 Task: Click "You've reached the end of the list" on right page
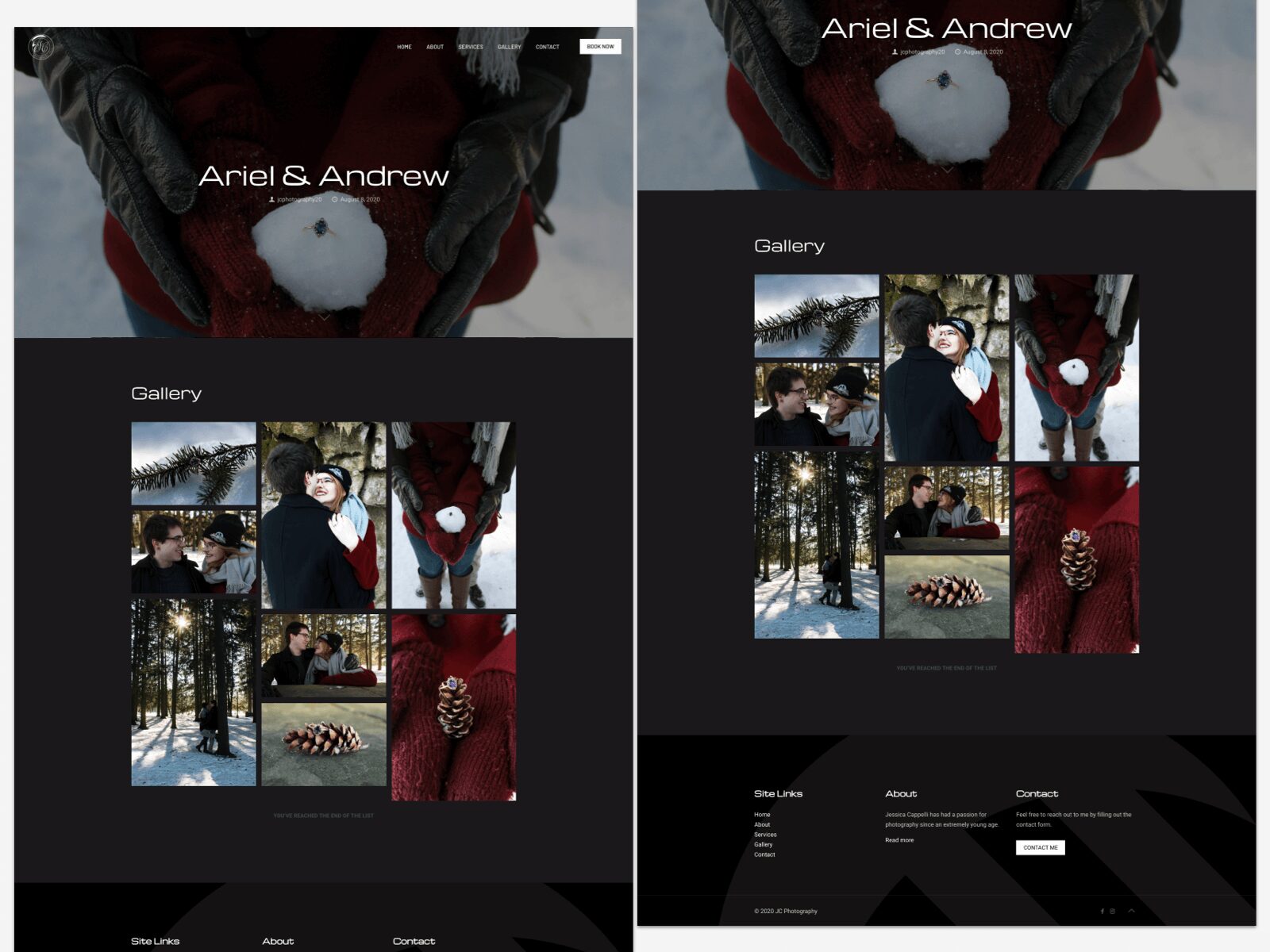point(947,668)
